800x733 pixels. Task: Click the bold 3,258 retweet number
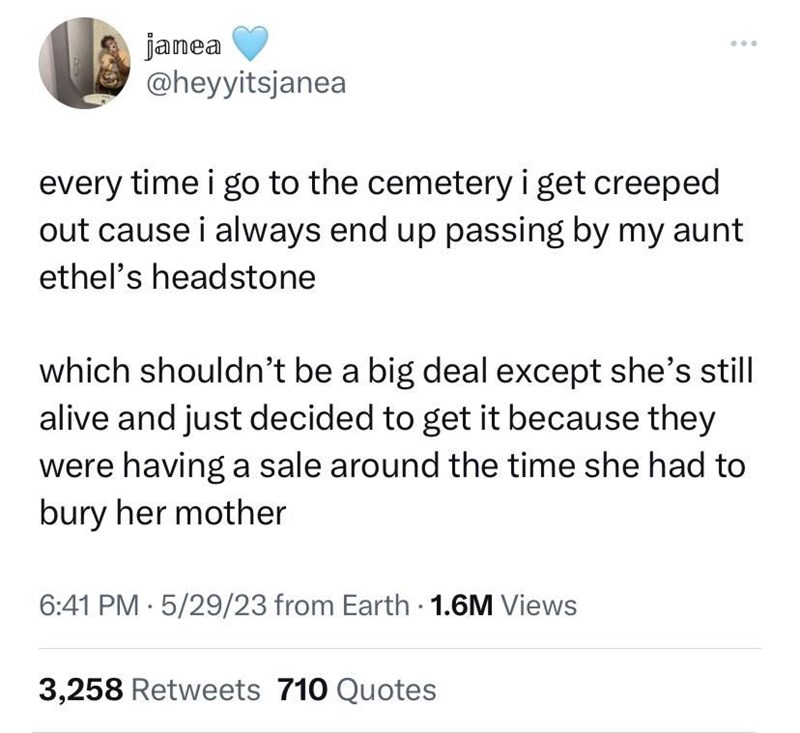click(x=80, y=689)
